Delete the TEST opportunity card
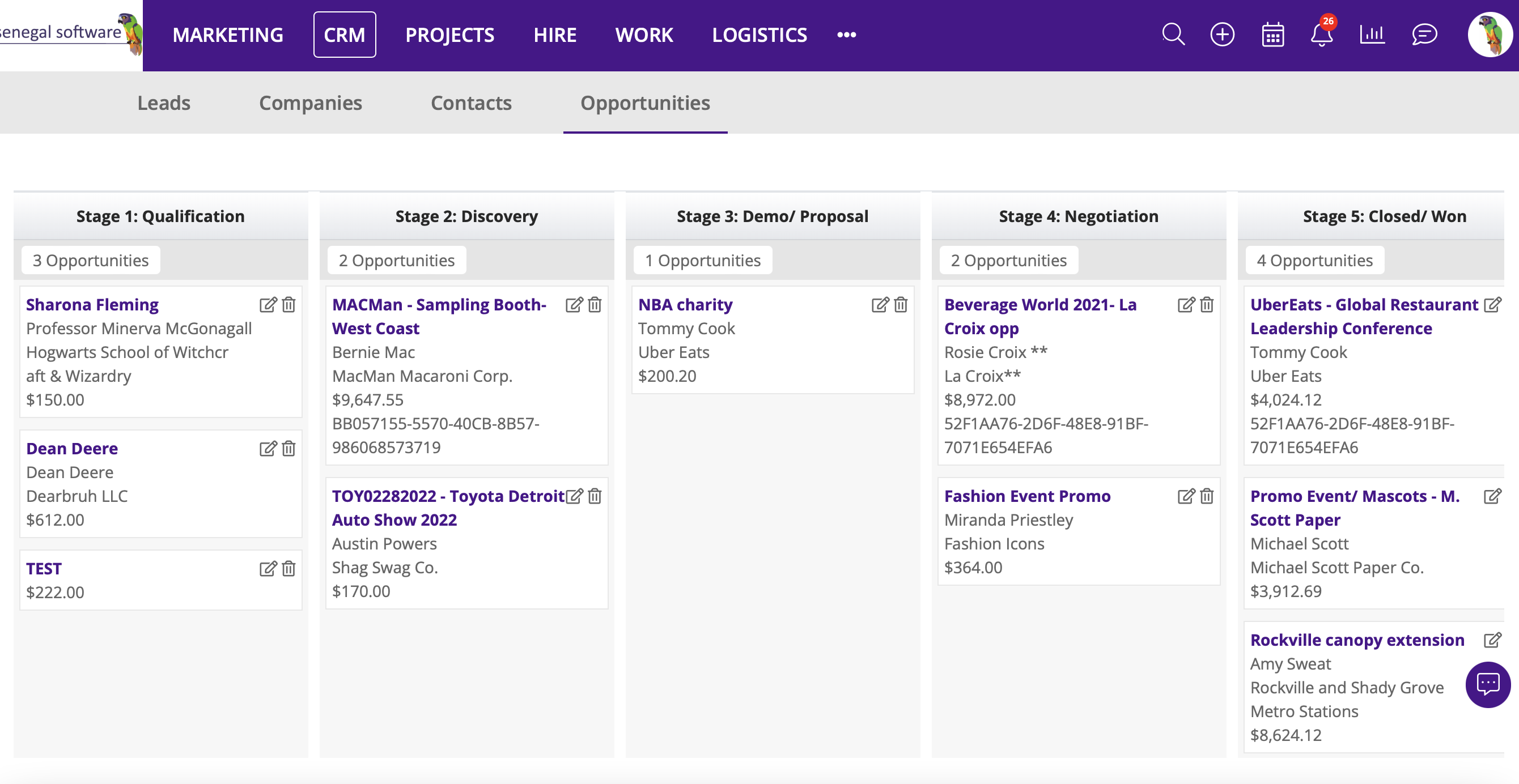This screenshot has width=1519, height=784. pyautogui.click(x=288, y=569)
